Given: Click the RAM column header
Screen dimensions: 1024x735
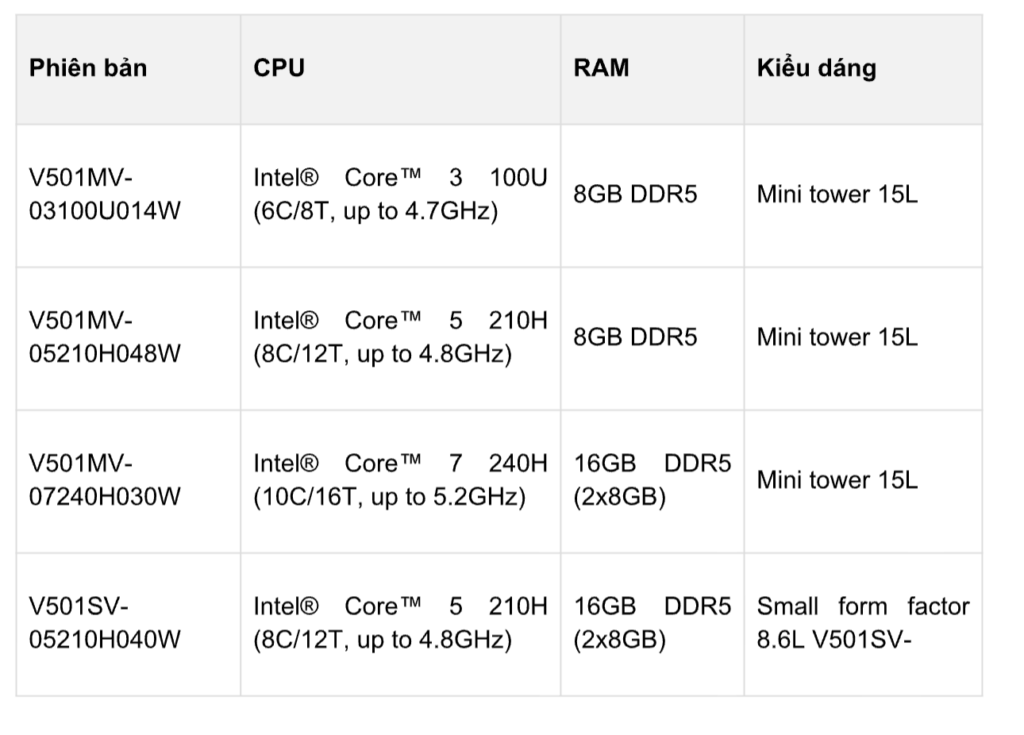Looking at the screenshot, I should click(602, 68).
